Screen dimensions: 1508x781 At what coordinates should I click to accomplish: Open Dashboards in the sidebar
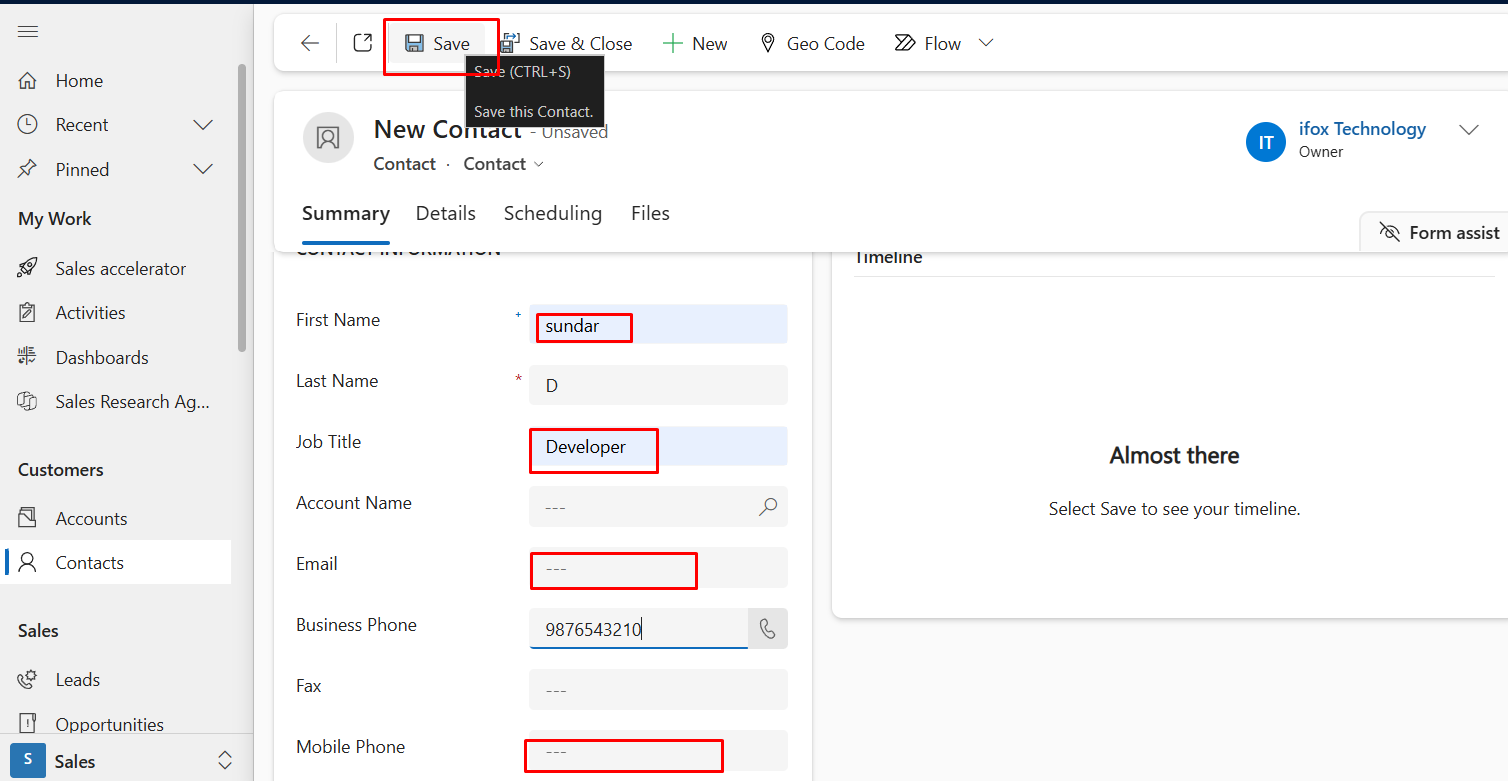(101, 357)
